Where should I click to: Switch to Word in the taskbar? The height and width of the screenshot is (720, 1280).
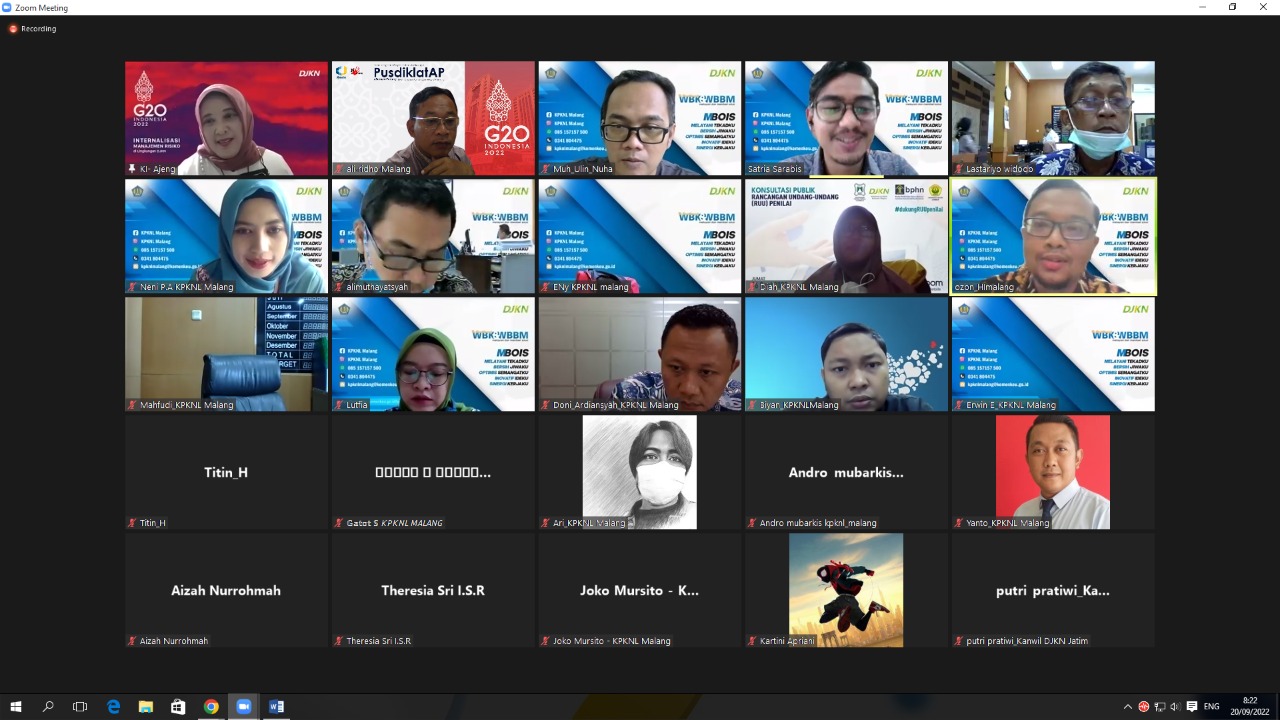tap(276, 707)
